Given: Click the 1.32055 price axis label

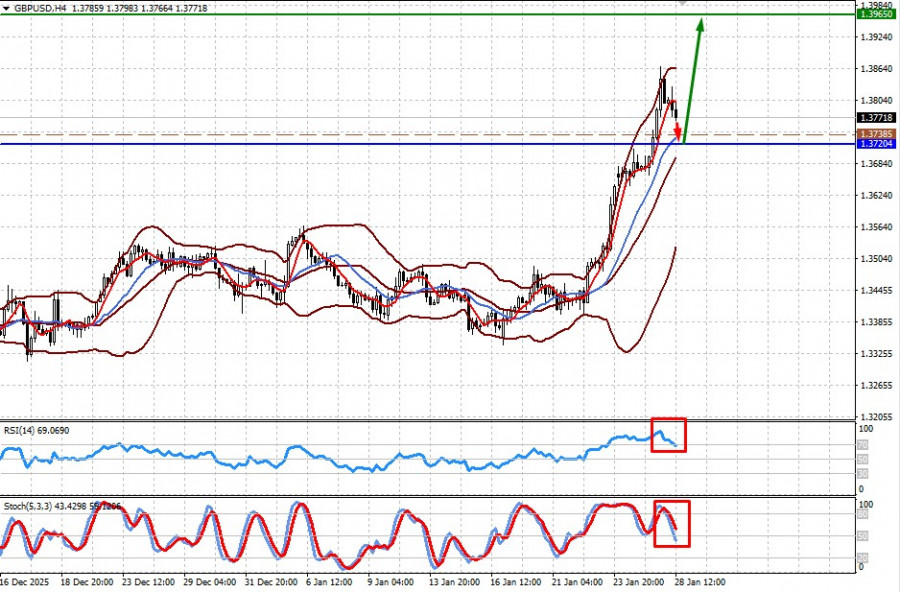Looking at the screenshot, I should [x=876, y=417].
